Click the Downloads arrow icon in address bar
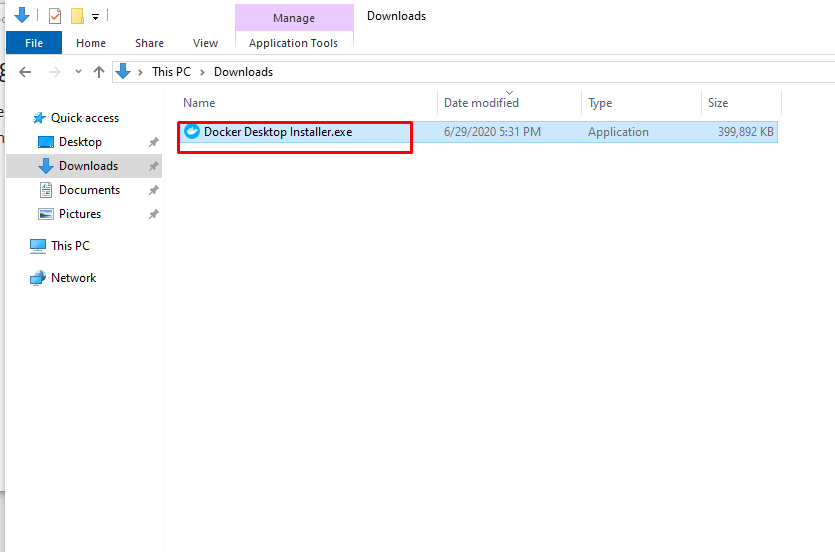The width and height of the screenshot is (835, 552). click(123, 71)
